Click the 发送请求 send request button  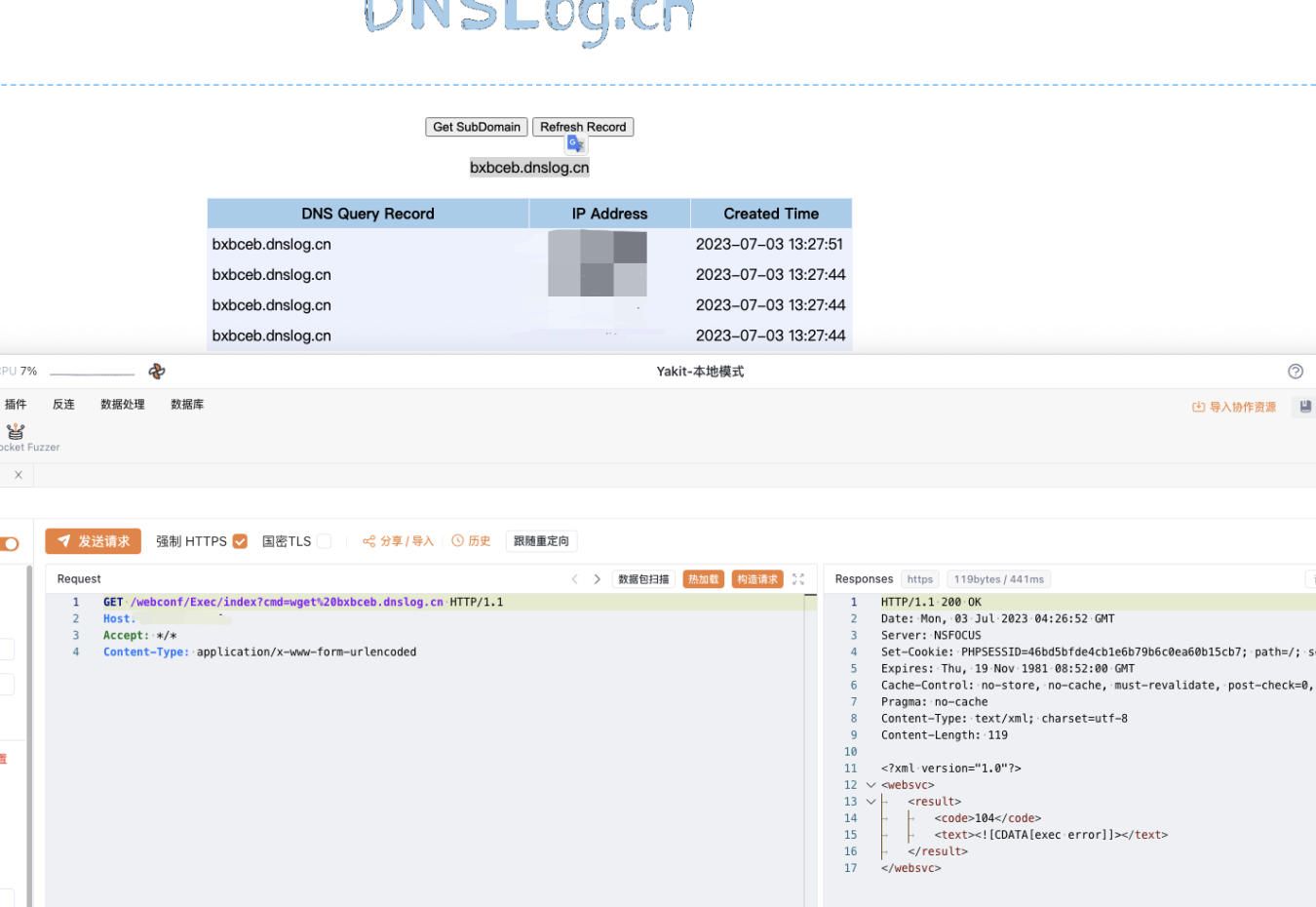[94, 541]
